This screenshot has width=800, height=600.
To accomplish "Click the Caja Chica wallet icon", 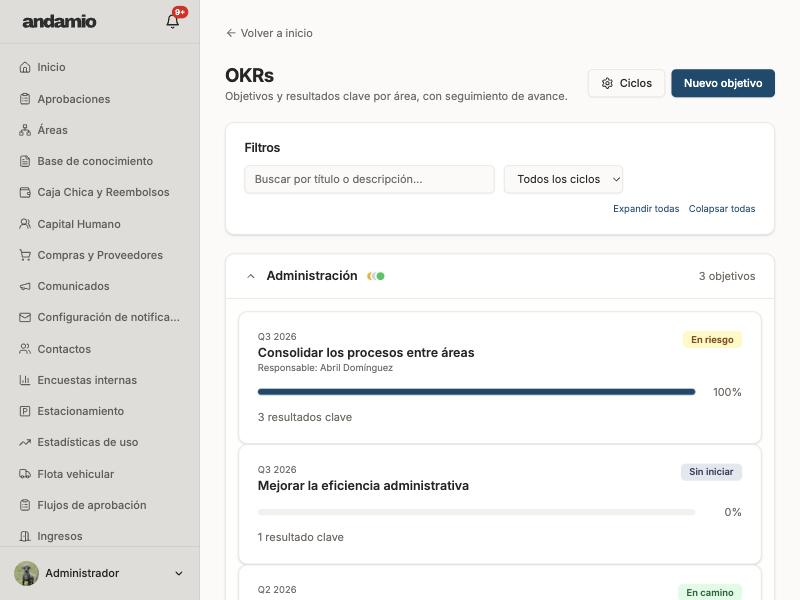I will pos(25,192).
